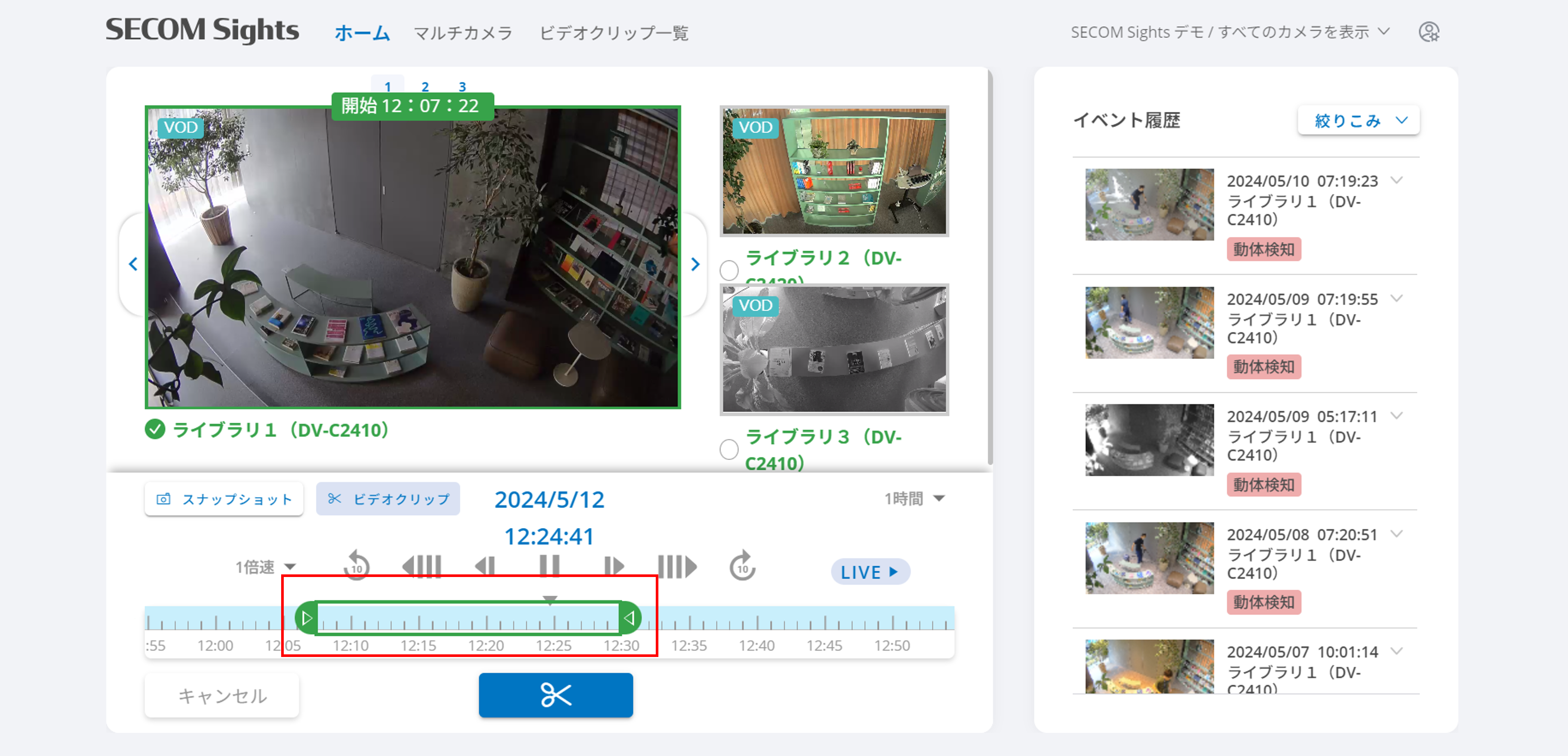Screen dimensions: 1568x756
Task: Select radio button for ライブラリ３ camera
Action: click(729, 450)
